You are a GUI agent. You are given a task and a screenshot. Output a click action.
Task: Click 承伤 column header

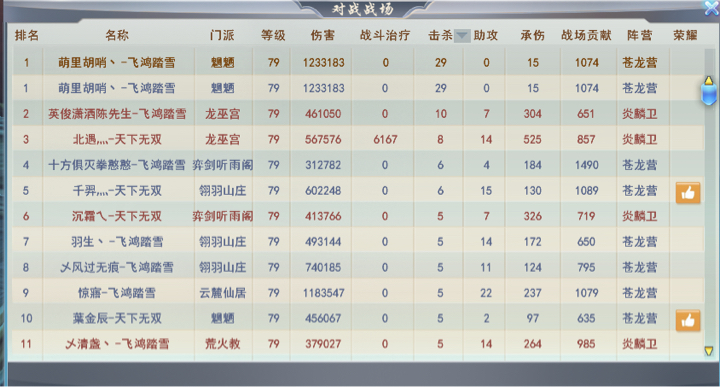533,35
